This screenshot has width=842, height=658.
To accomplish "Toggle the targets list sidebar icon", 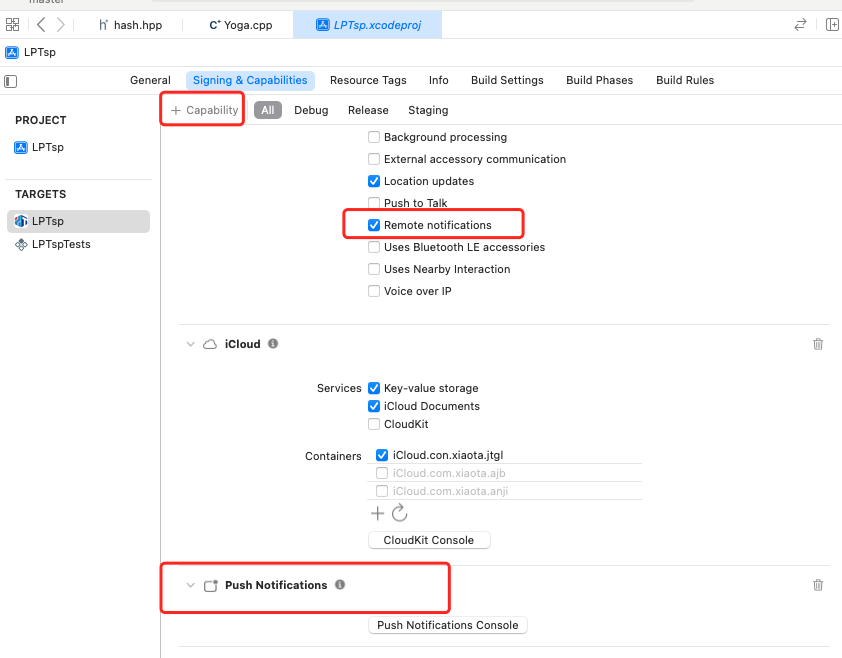I will click(x=11, y=80).
